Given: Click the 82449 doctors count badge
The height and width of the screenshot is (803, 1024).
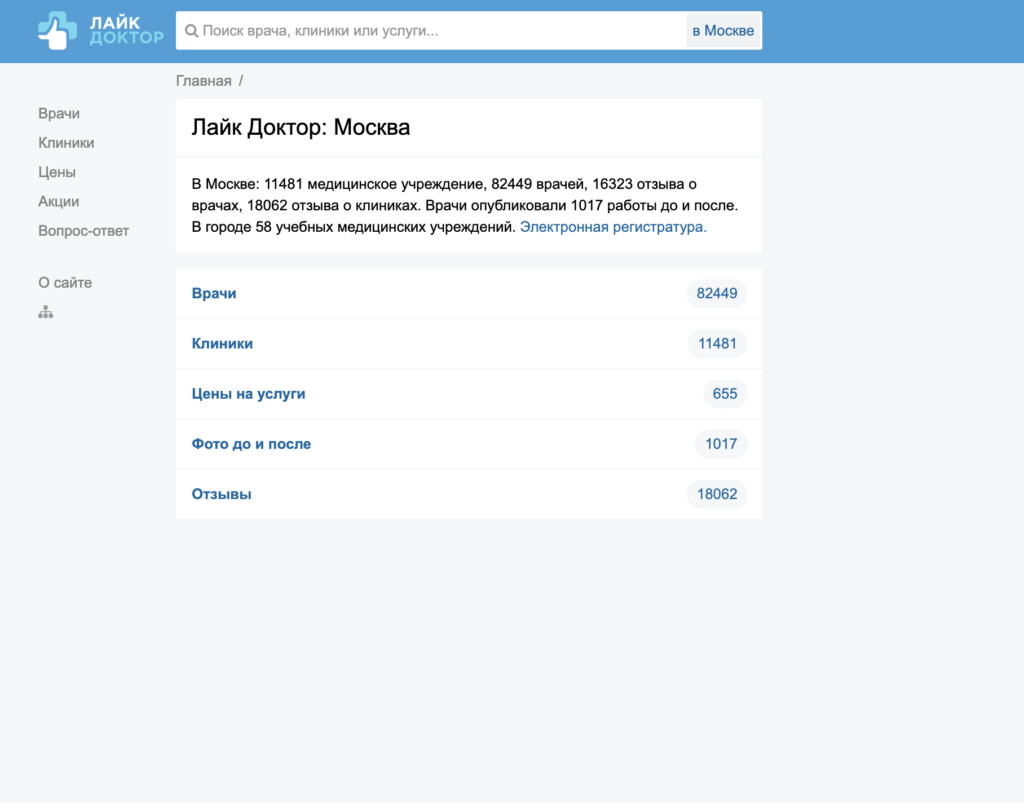Looking at the screenshot, I should pyautogui.click(x=716, y=294).
